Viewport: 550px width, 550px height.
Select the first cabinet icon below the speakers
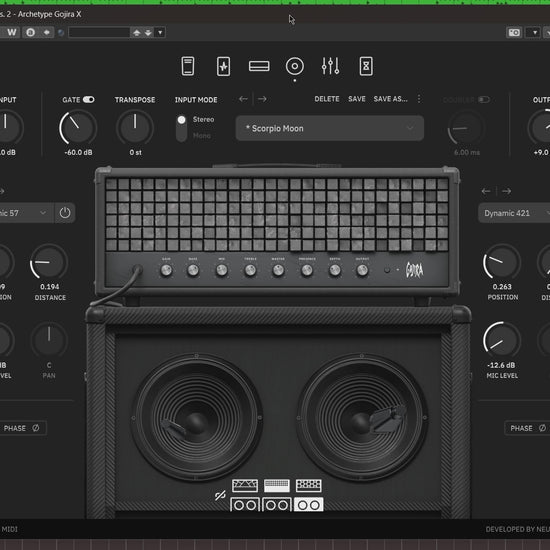[x=245, y=505]
